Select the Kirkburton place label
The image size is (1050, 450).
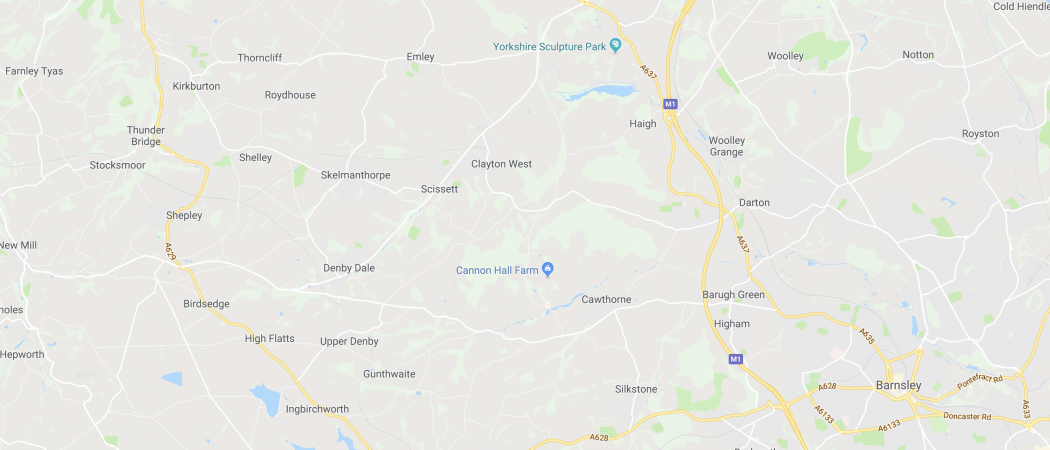coord(196,86)
